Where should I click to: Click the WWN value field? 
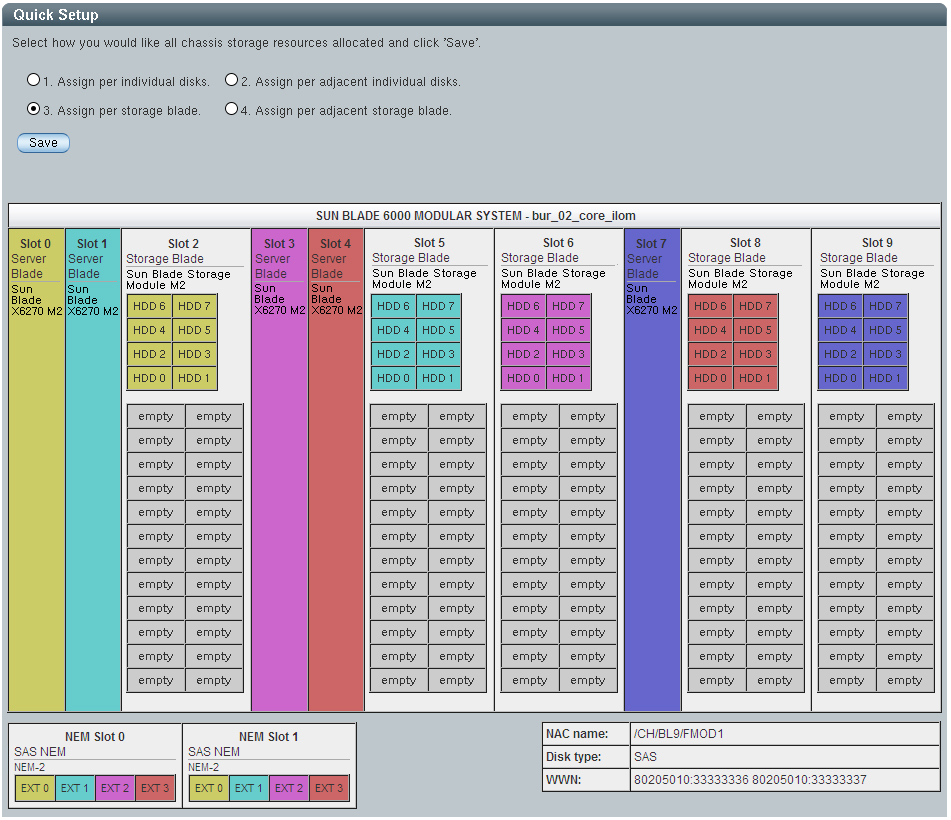tap(784, 780)
